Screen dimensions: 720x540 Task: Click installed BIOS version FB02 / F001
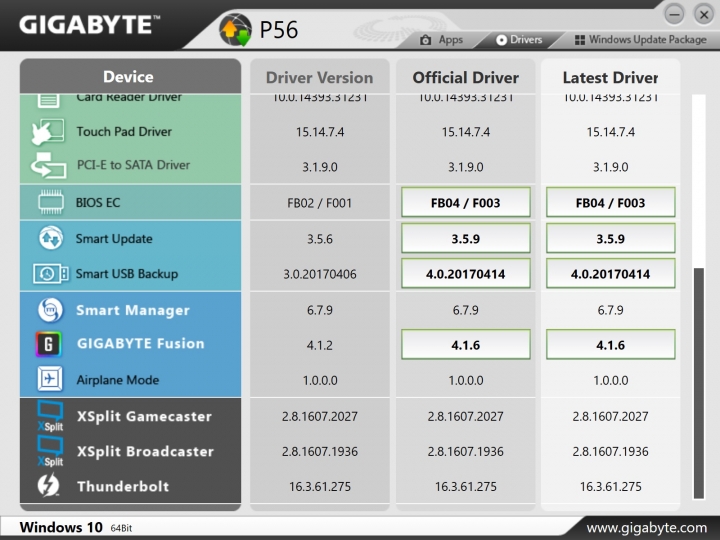[x=320, y=203]
